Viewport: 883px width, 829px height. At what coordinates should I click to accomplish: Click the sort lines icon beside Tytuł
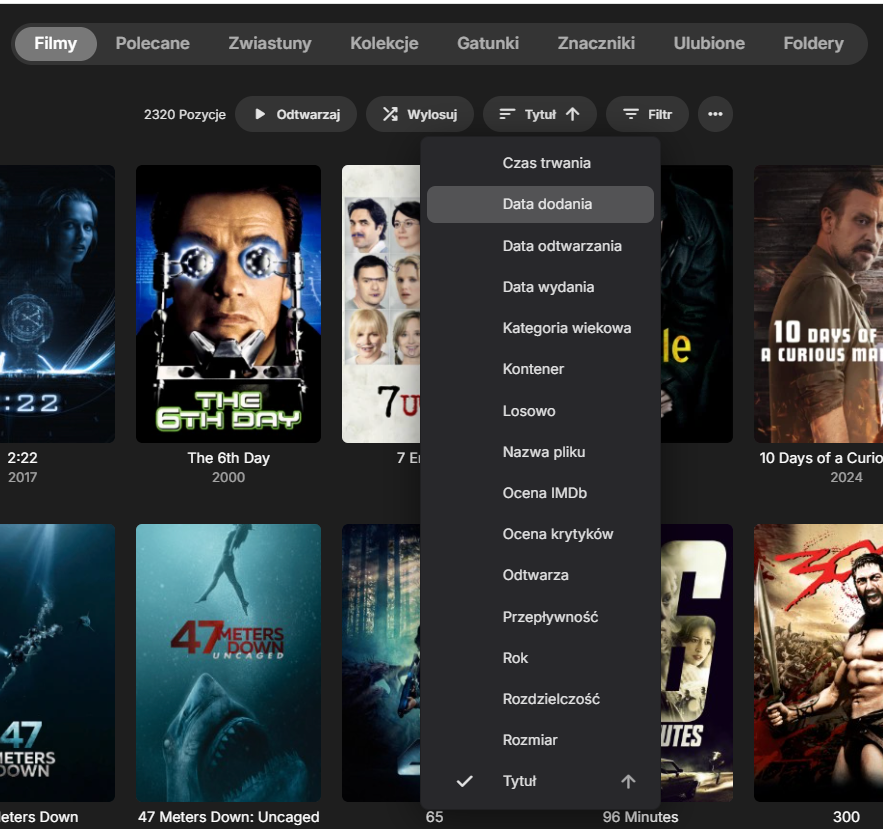coord(507,114)
